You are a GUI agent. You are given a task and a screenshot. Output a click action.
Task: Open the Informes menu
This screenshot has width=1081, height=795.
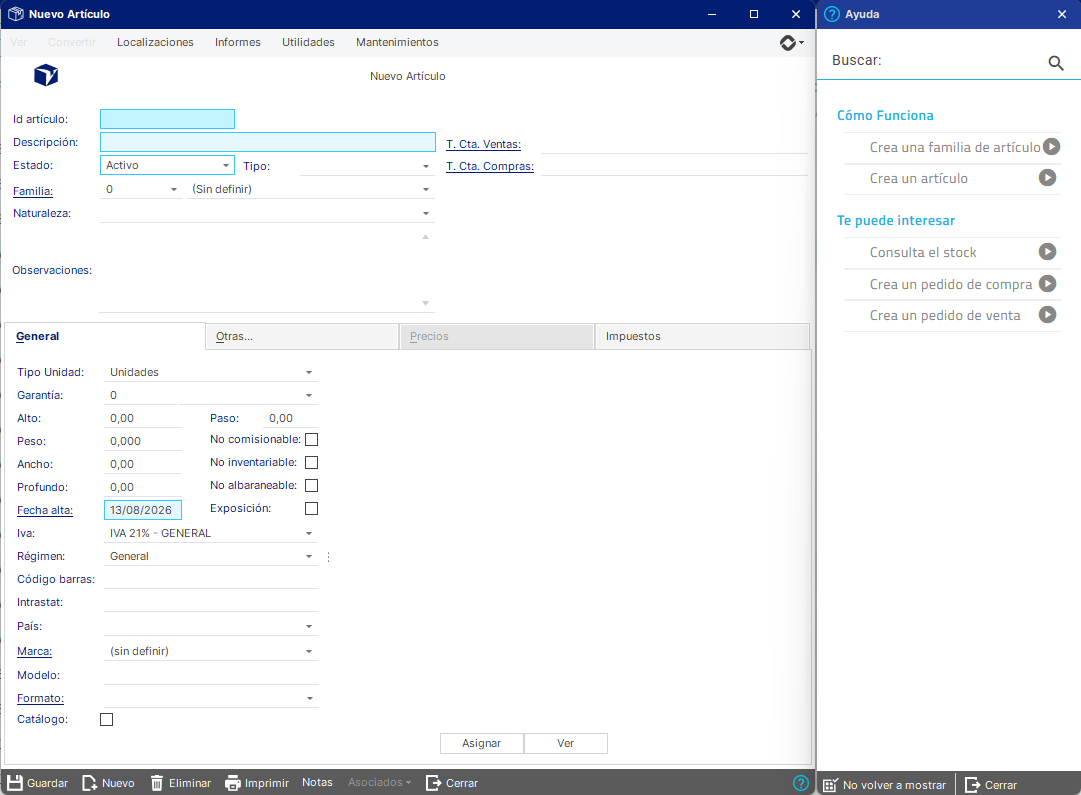tap(238, 42)
